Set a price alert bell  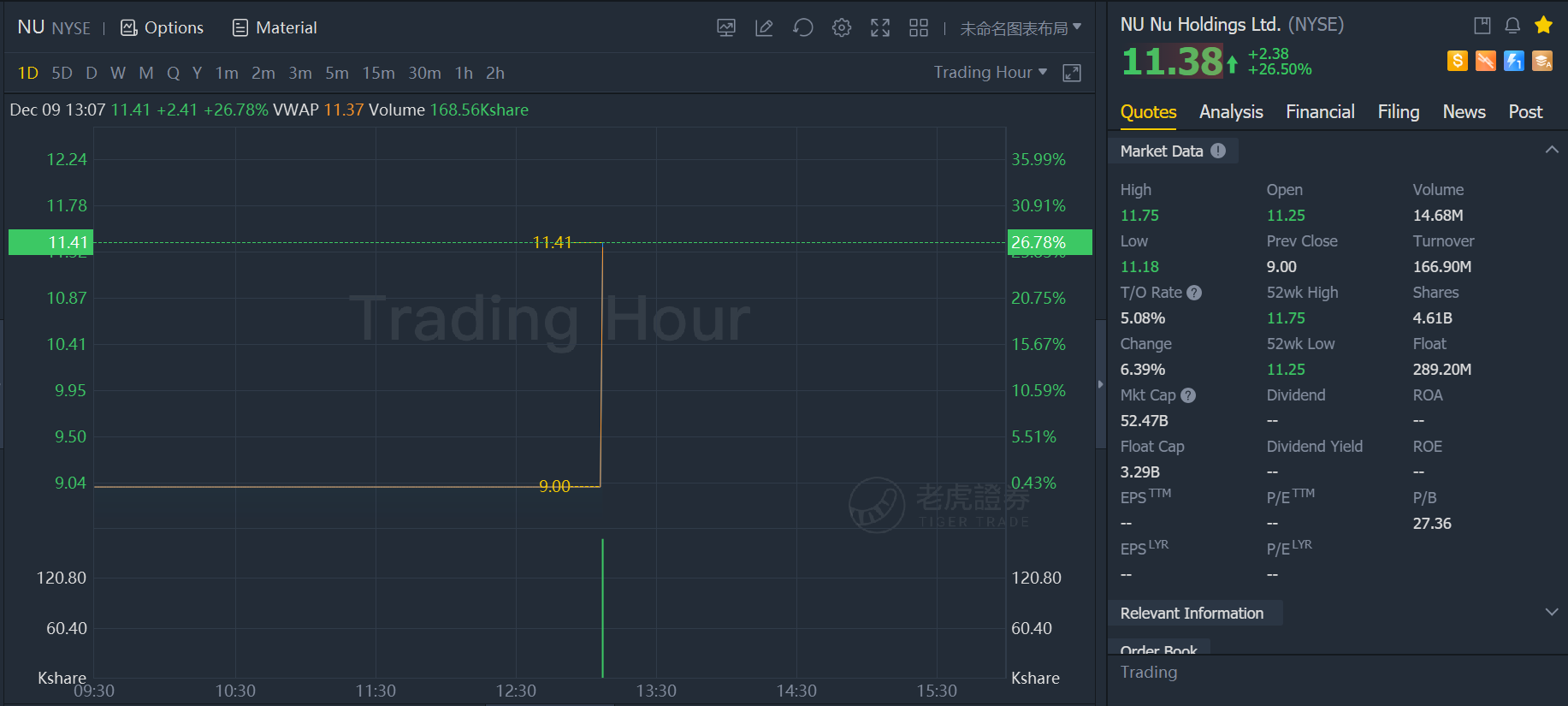[x=1512, y=26]
